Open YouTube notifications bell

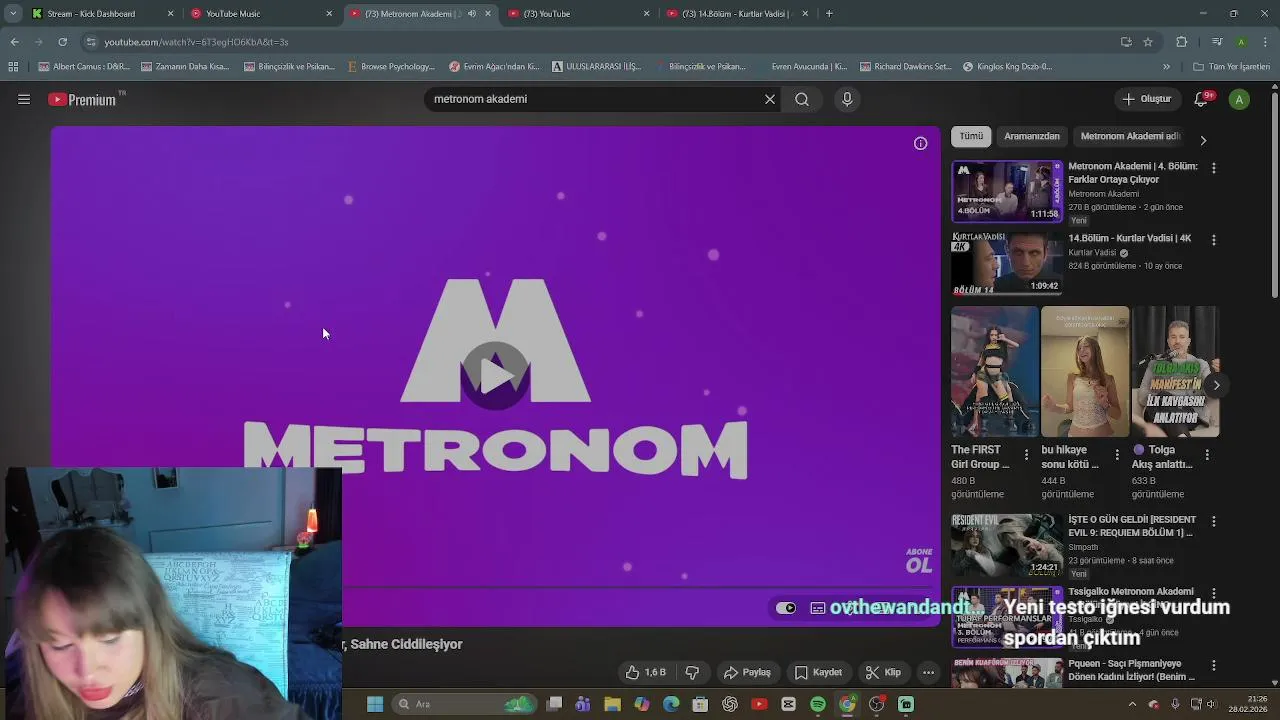[1202, 99]
